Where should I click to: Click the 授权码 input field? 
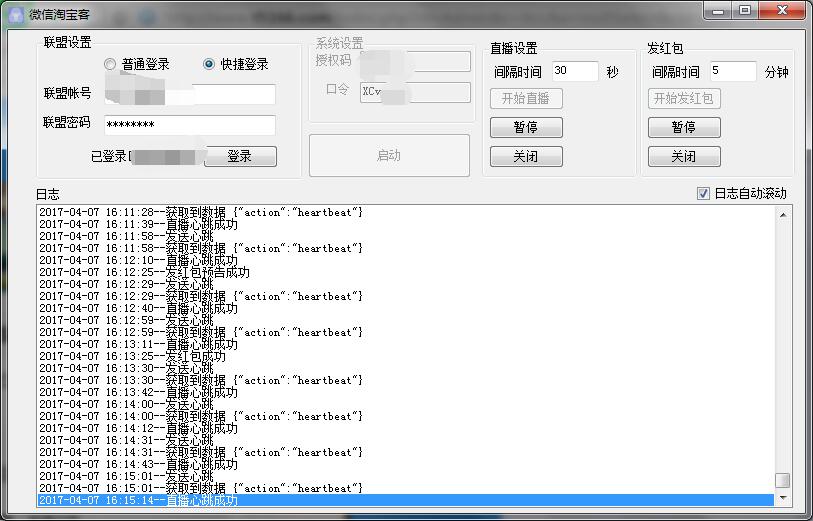coord(415,61)
